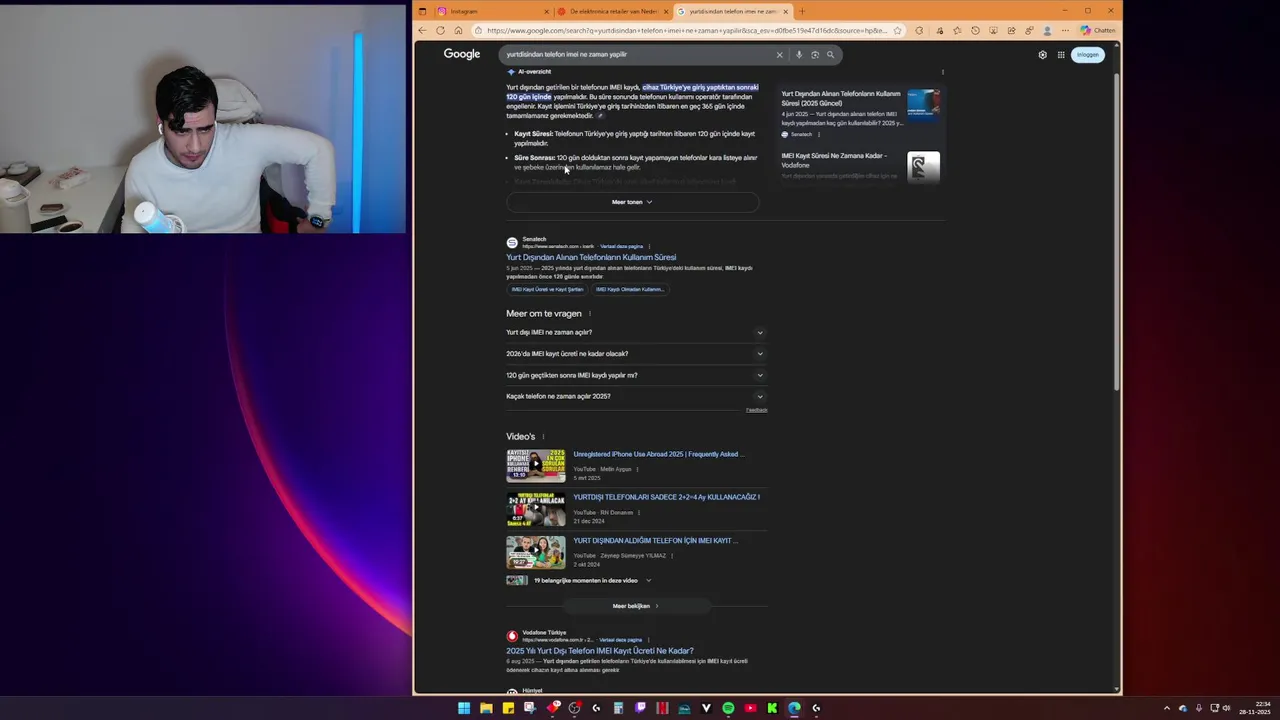Open '2025 Yılı Yurt Dışı Telefon IMEI Kayıt Ücreti' link
The image size is (1280, 720).
pyautogui.click(x=599, y=651)
